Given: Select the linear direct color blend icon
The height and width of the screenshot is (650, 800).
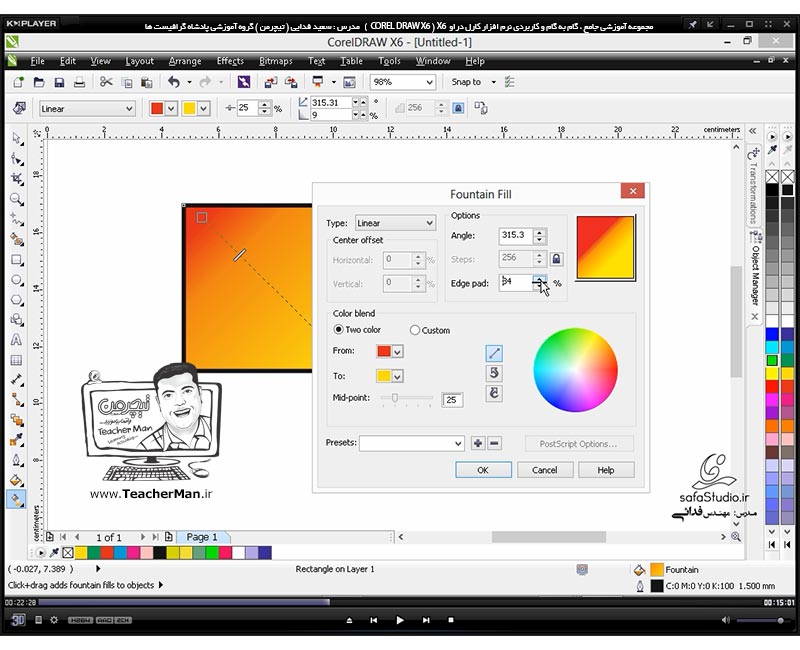Looking at the screenshot, I should tap(493, 353).
